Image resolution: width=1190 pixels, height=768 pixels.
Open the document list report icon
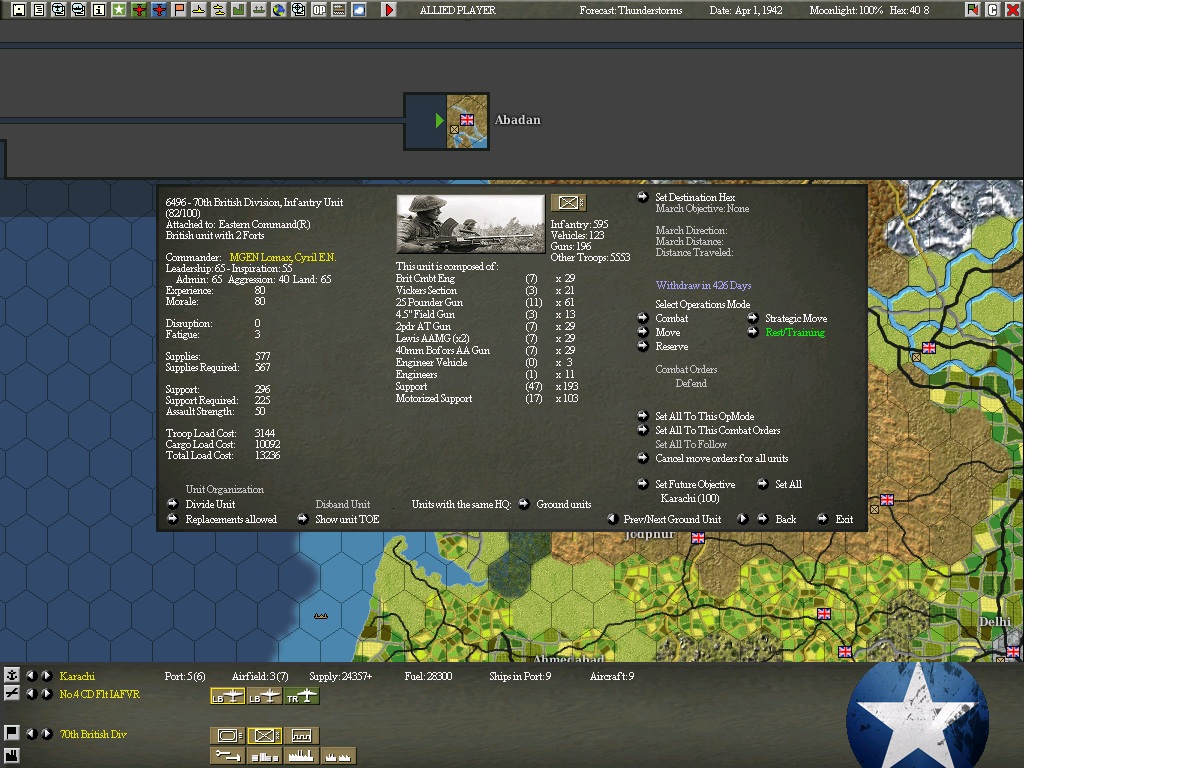39,10
